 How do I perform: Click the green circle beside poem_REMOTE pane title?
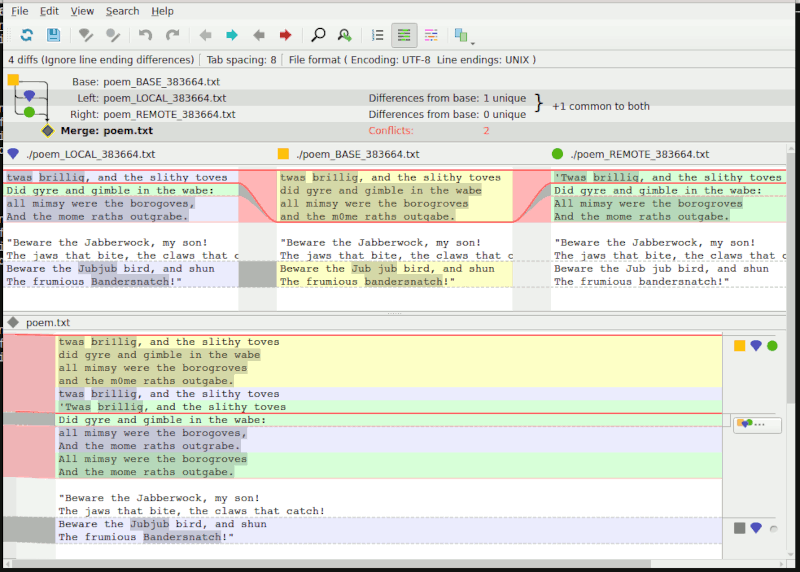pyautogui.click(x=557, y=154)
